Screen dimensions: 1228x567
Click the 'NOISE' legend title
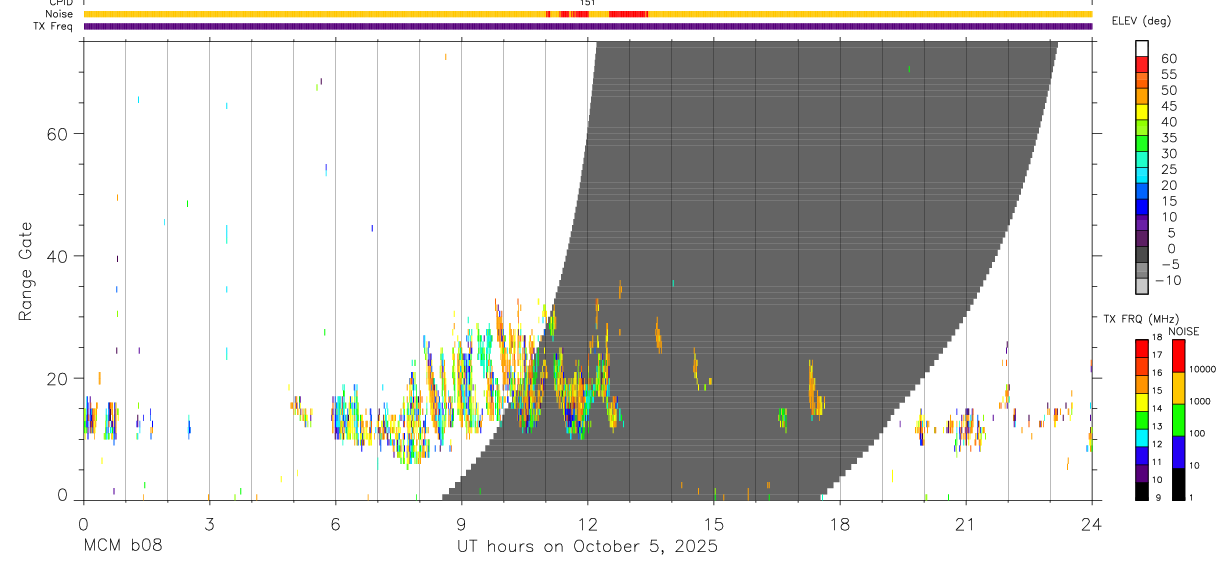click(x=1183, y=331)
